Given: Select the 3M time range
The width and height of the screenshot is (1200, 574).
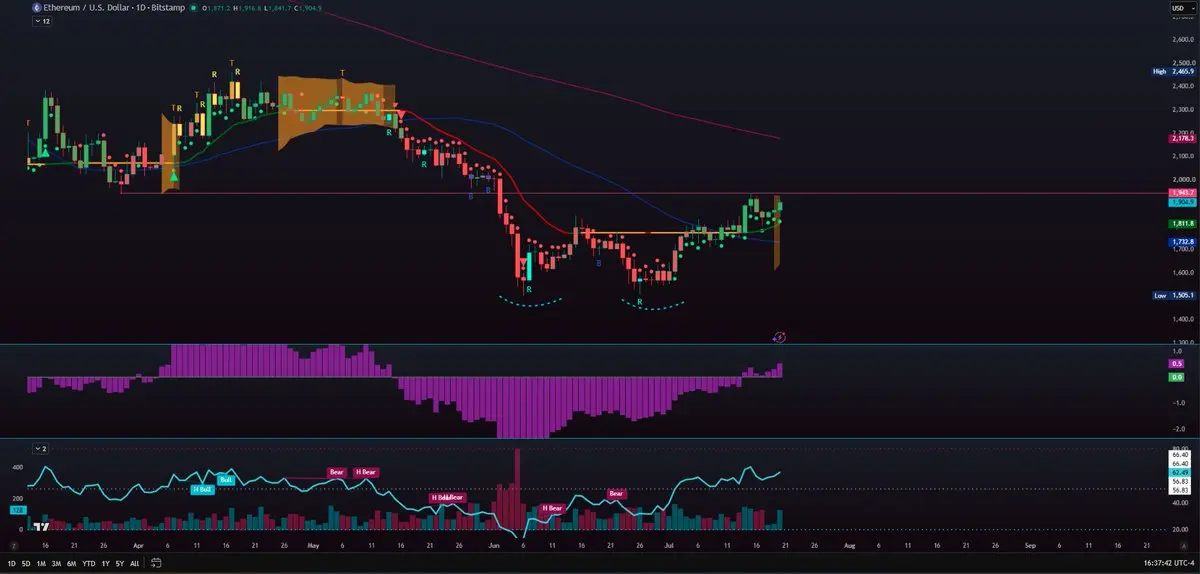Looking at the screenshot, I should 56,563.
